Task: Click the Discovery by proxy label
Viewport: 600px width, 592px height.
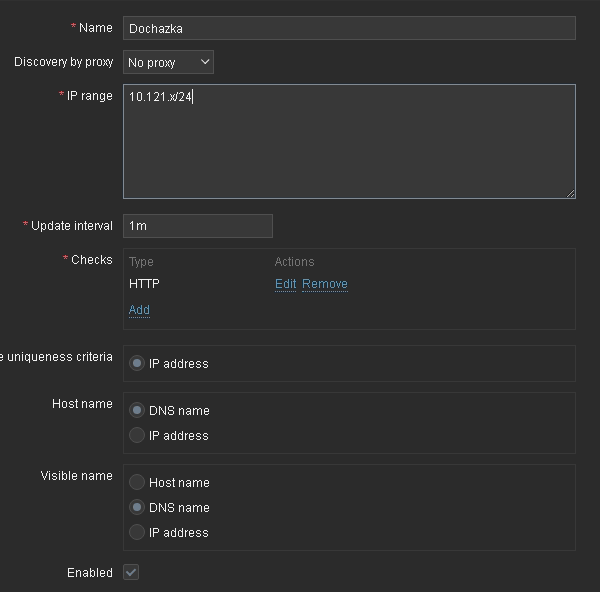Action: (63, 62)
